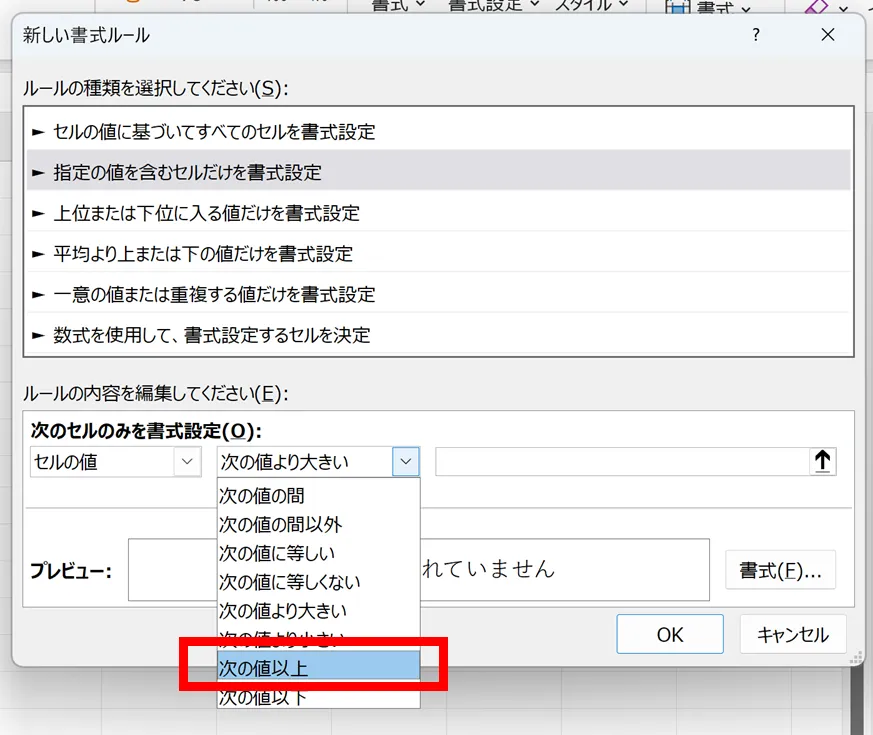Select rule type 数式を使用して、書式設定するセルを決定
The height and width of the screenshot is (735, 873).
pos(212,335)
